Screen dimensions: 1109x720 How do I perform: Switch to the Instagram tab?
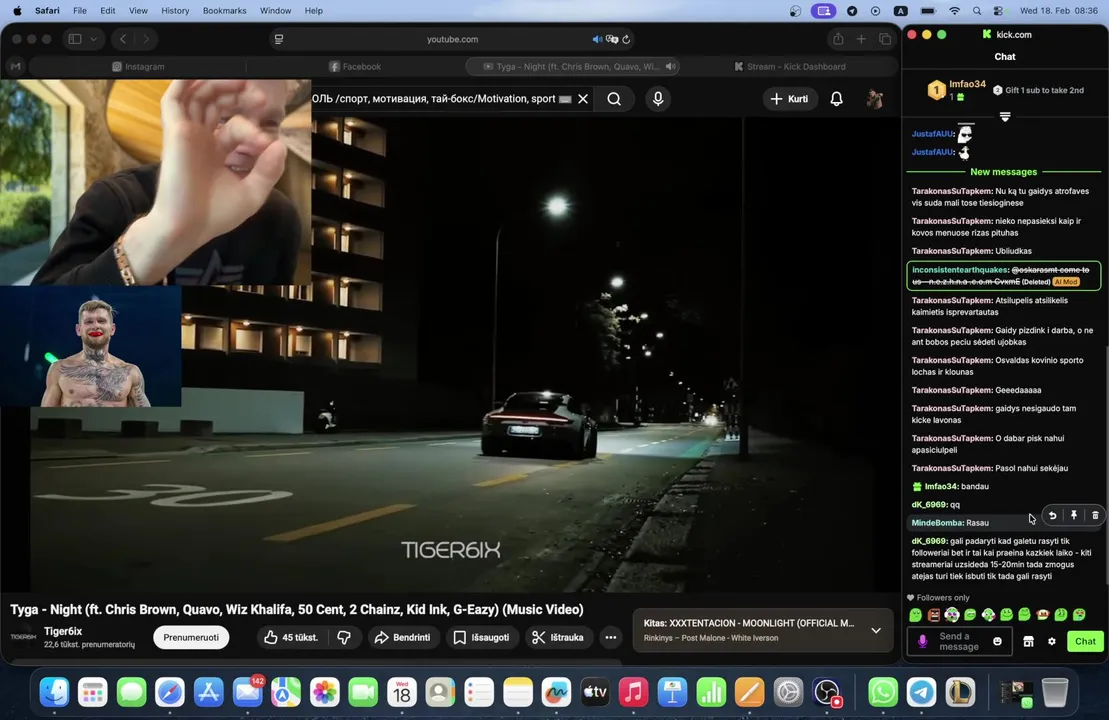(x=138, y=66)
